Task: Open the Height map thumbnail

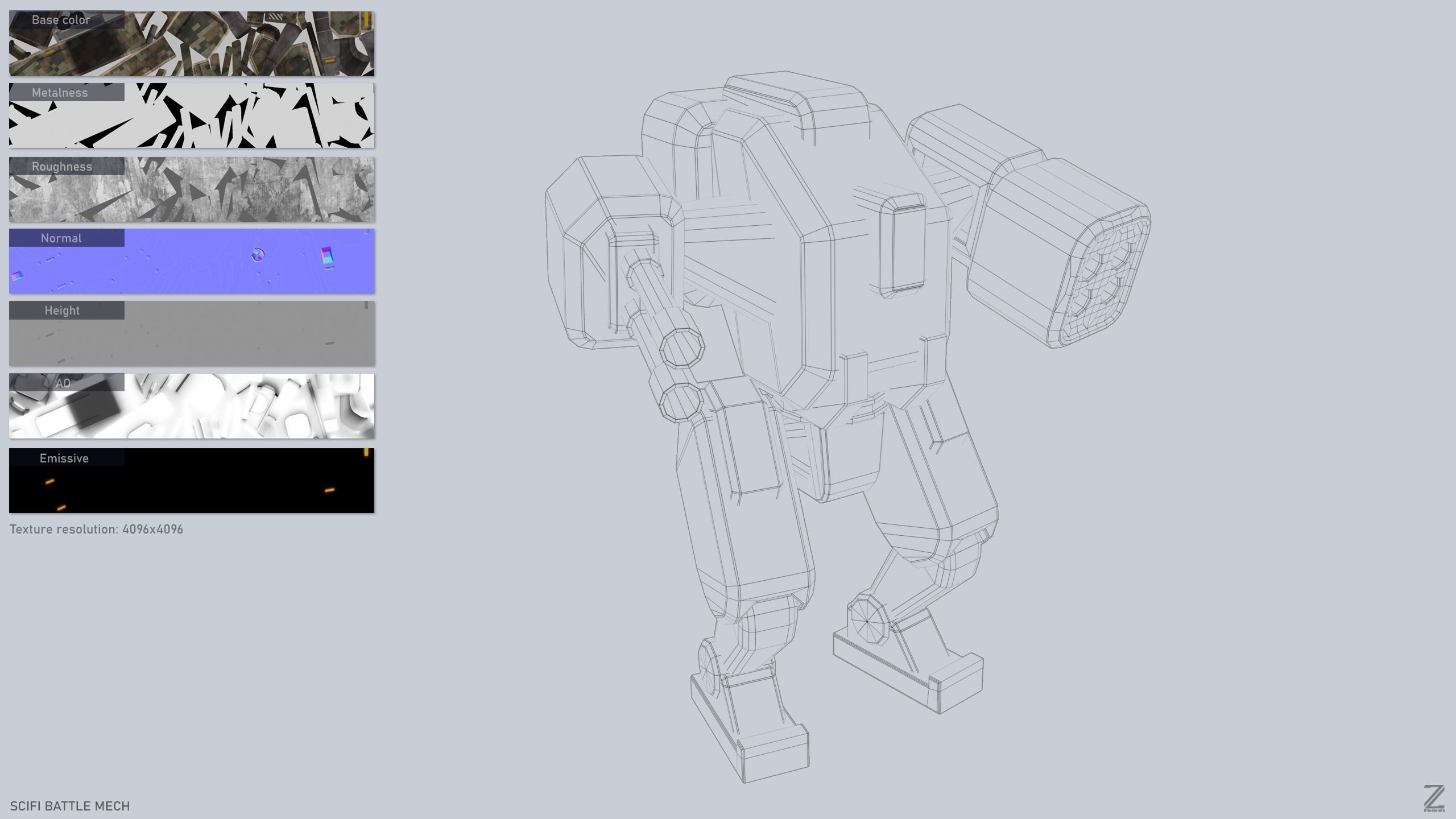Action: 192,334
